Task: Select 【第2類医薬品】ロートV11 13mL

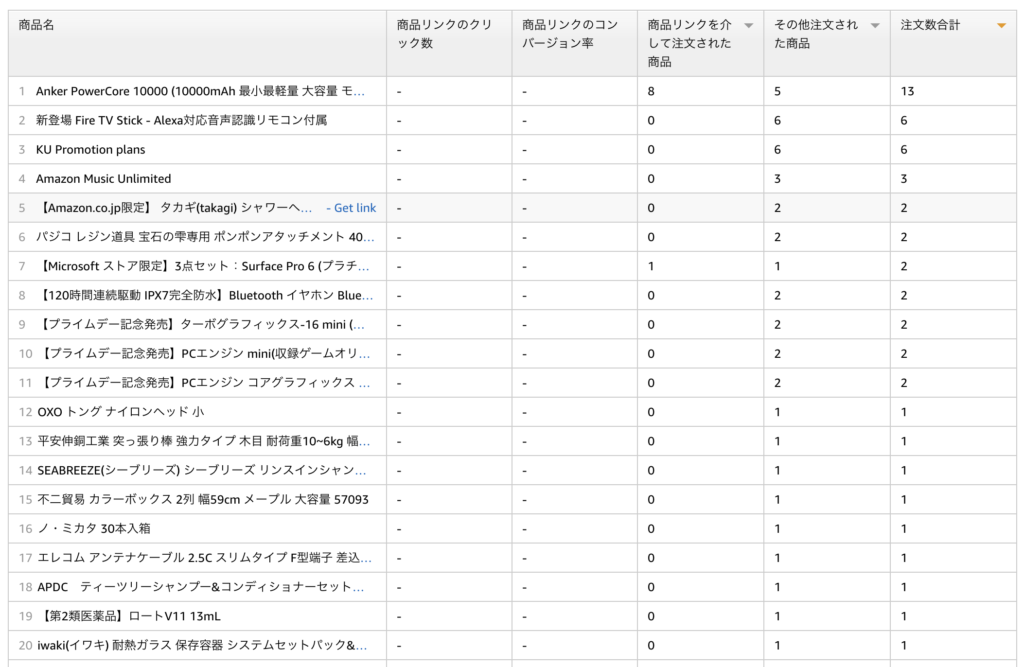Action: click(129, 616)
